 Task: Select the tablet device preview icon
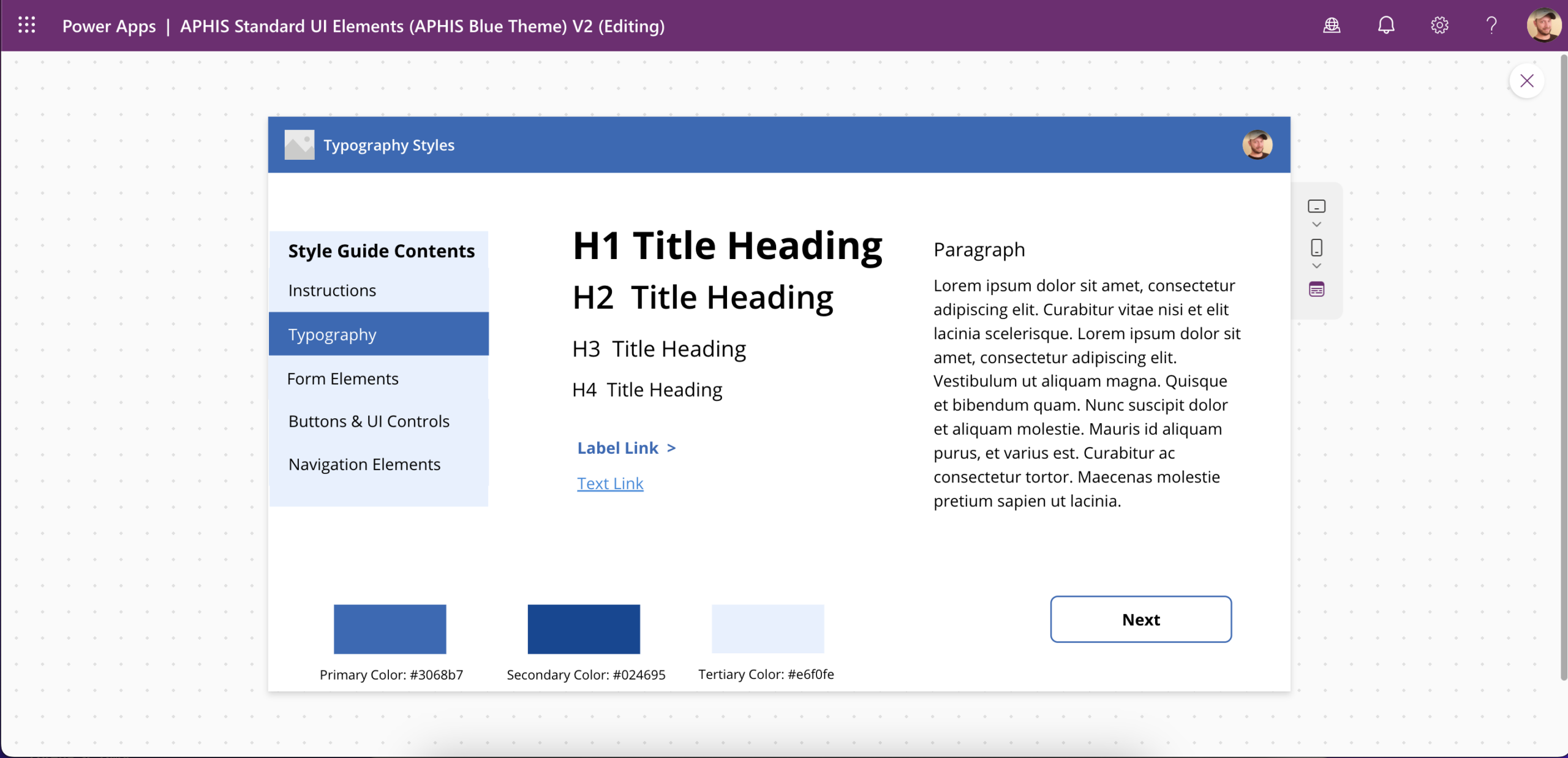(x=1316, y=206)
